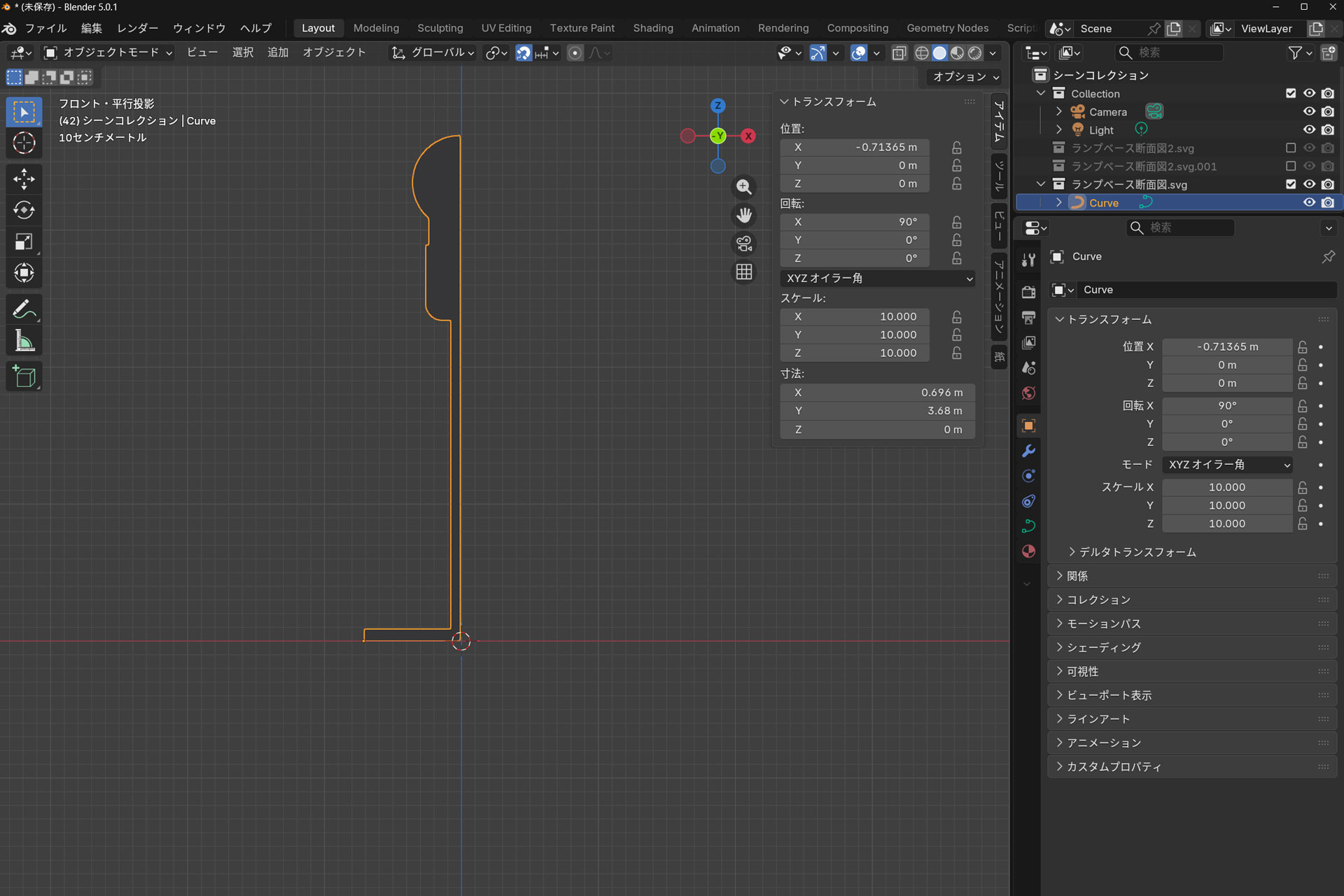This screenshot has width=1344, height=896.
Task: Lock the X location in the transform panel
Action: (956, 148)
